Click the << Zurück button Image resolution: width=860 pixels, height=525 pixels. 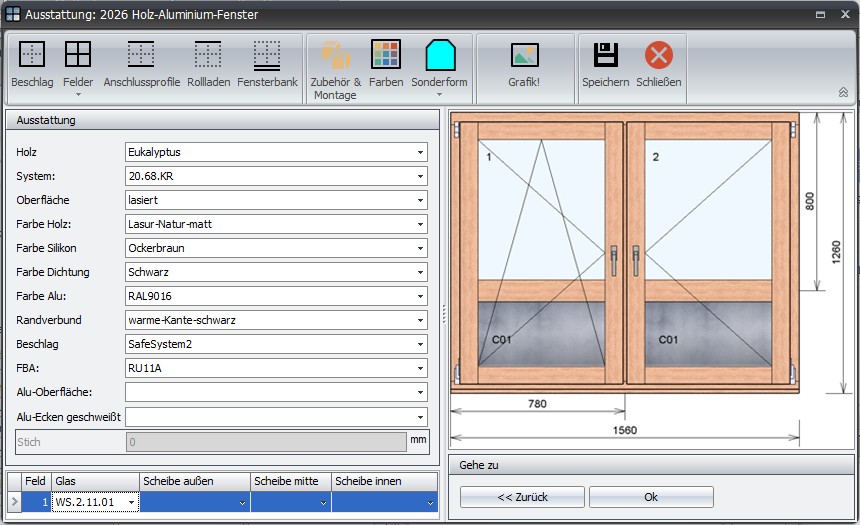tap(521, 497)
